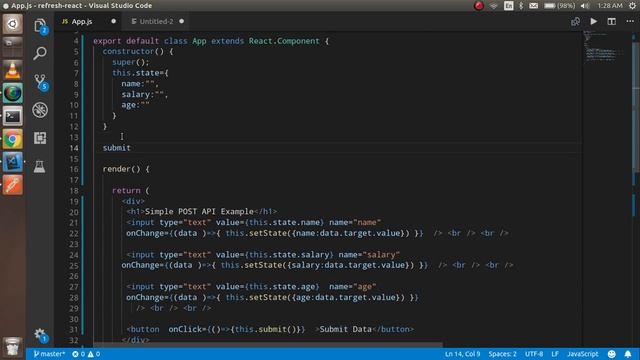640x360 pixels.
Task: Click line number 14 in gutter
Action: point(74,148)
